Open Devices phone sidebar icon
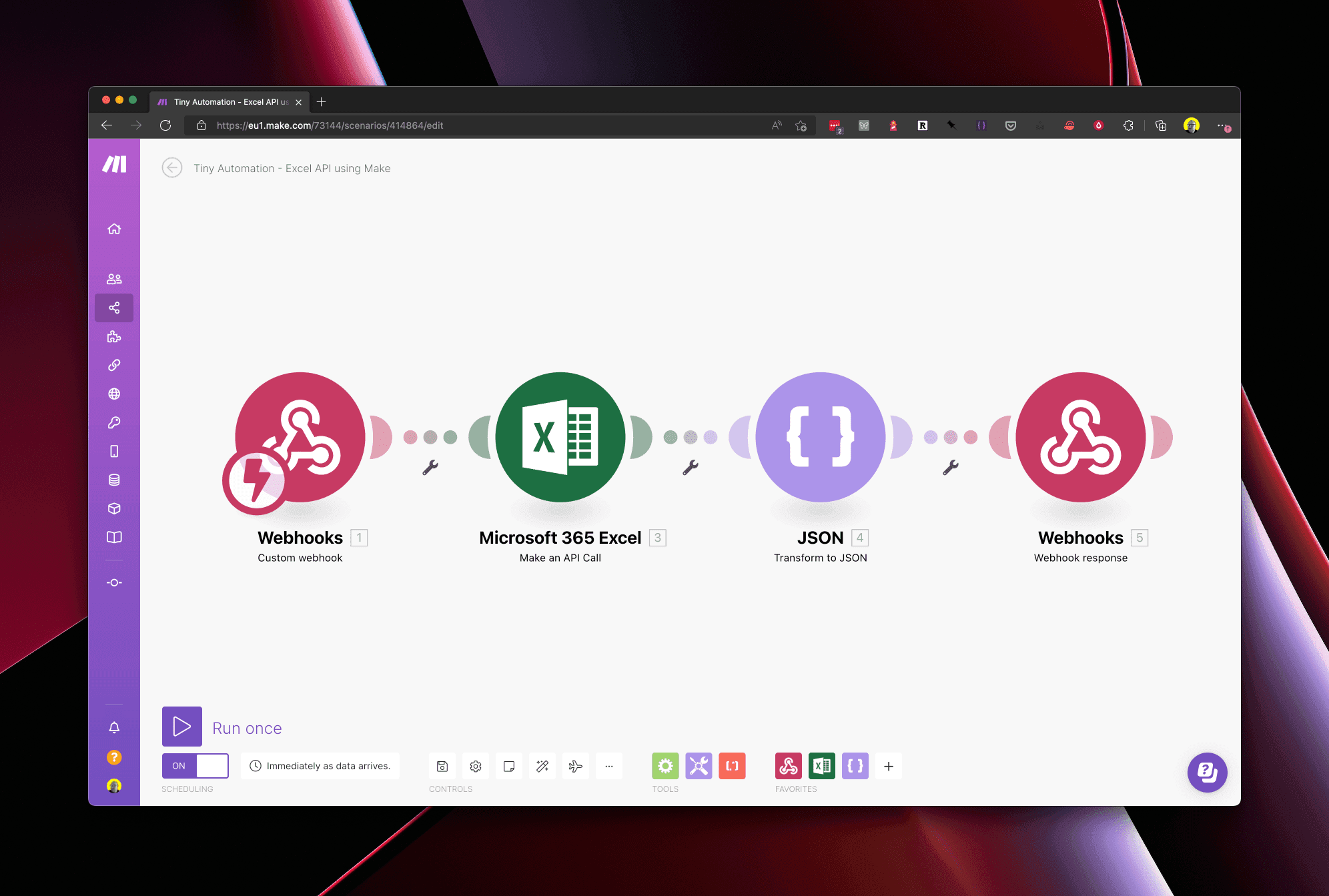 point(114,451)
